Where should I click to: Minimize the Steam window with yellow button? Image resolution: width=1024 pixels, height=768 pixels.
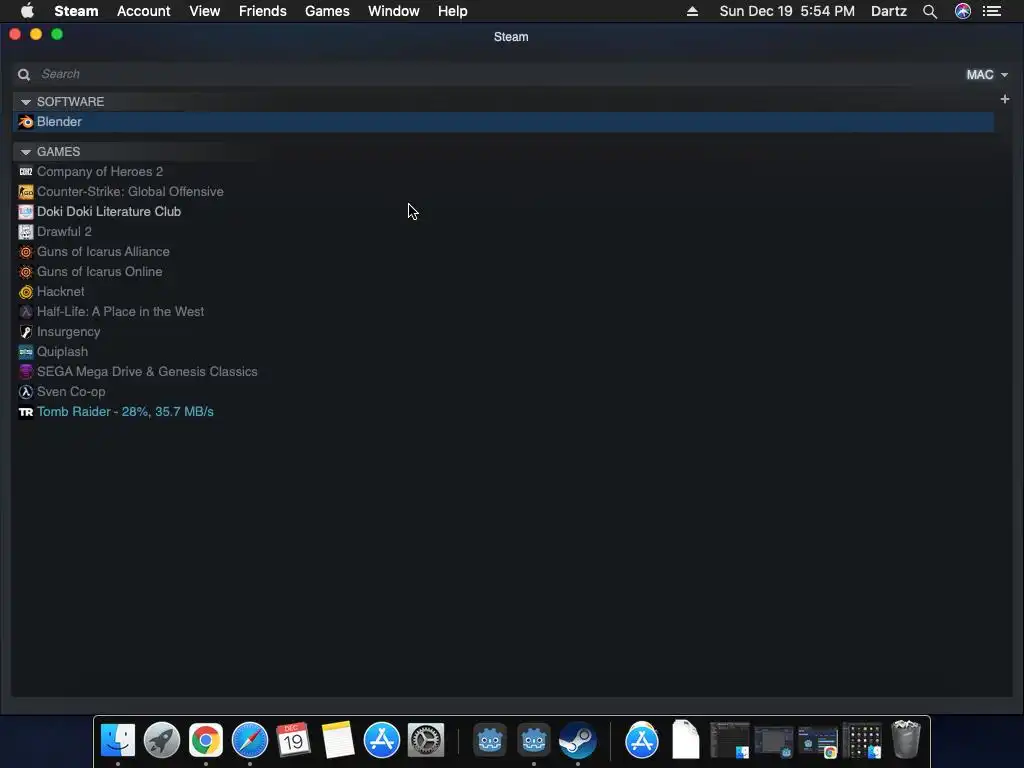[36, 34]
